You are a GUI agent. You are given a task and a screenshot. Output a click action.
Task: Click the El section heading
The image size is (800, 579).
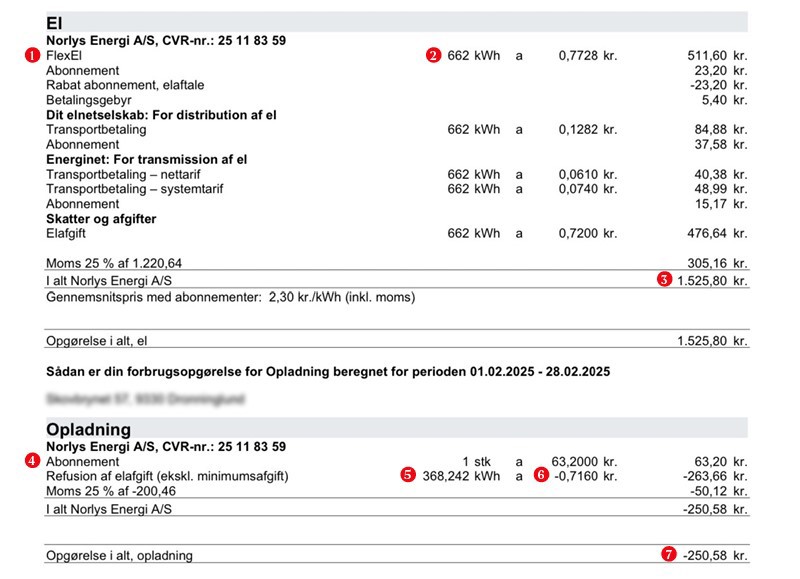pos(57,21)
